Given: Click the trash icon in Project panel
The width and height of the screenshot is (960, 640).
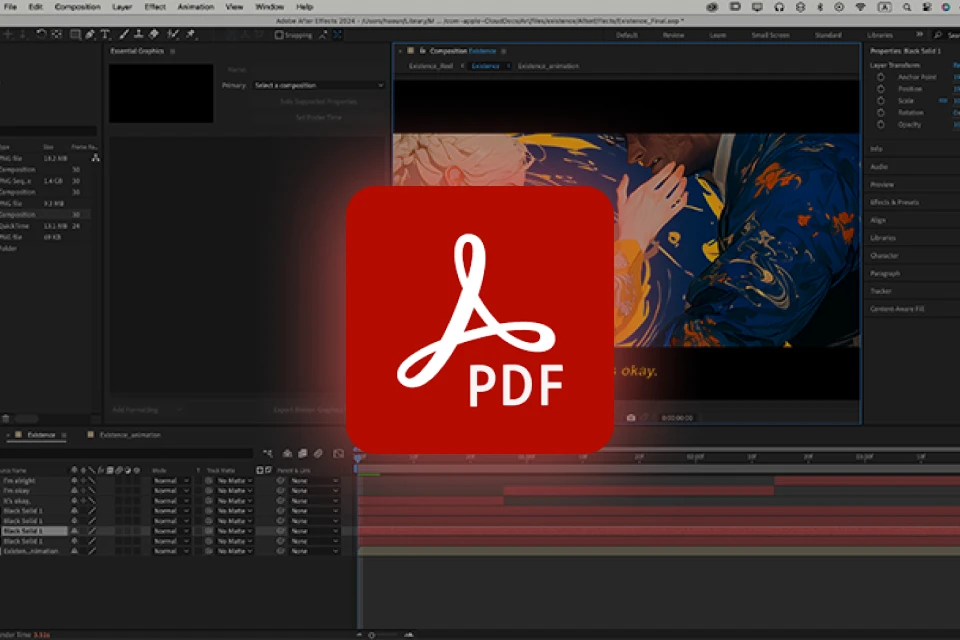Looking at the screenshot, I should click(x=6, y=419).
